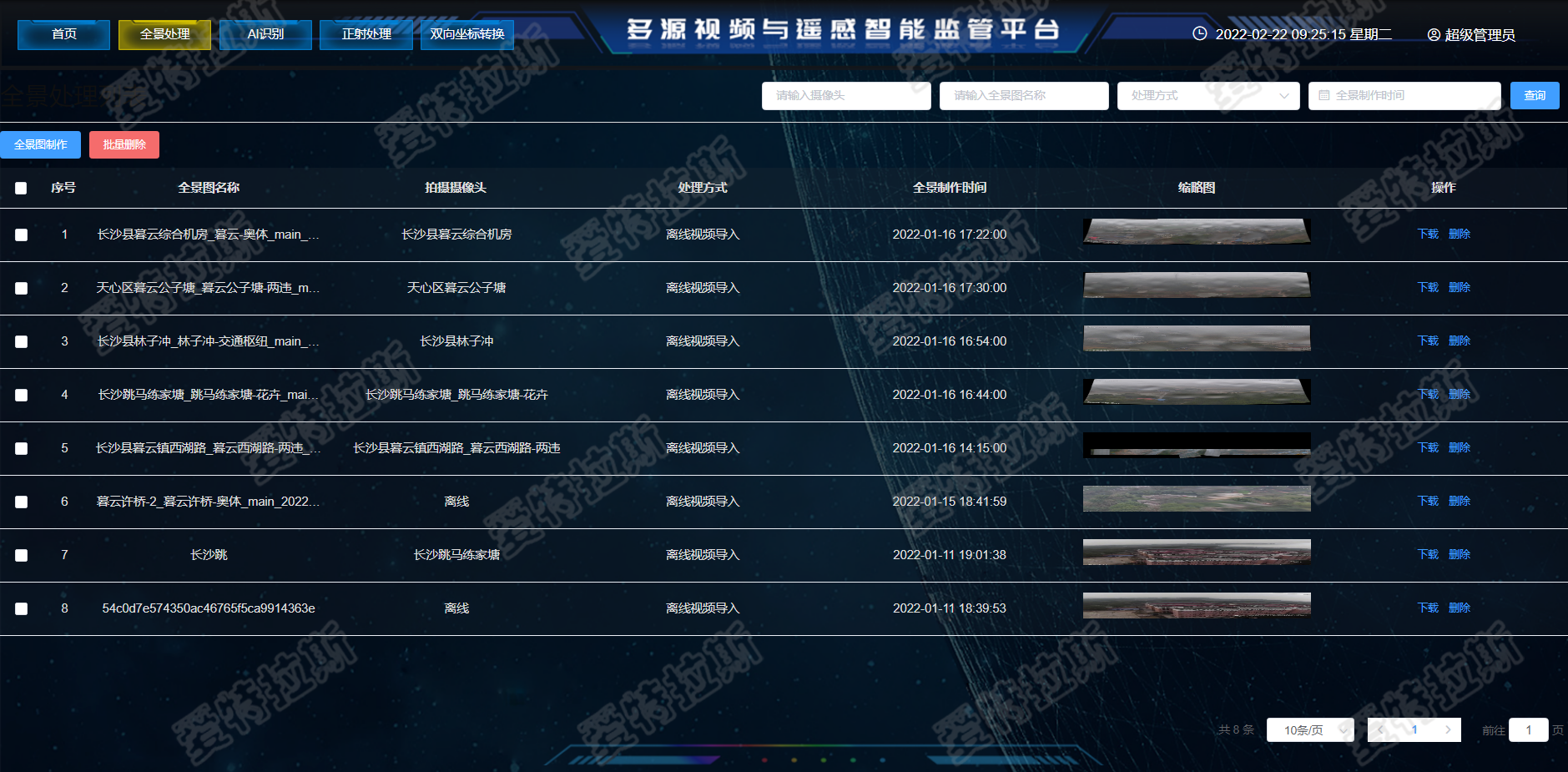This screenshot has height=772, width=1568.
Task: Open the 双向坐标转换 tab
Action: (466, 34)
